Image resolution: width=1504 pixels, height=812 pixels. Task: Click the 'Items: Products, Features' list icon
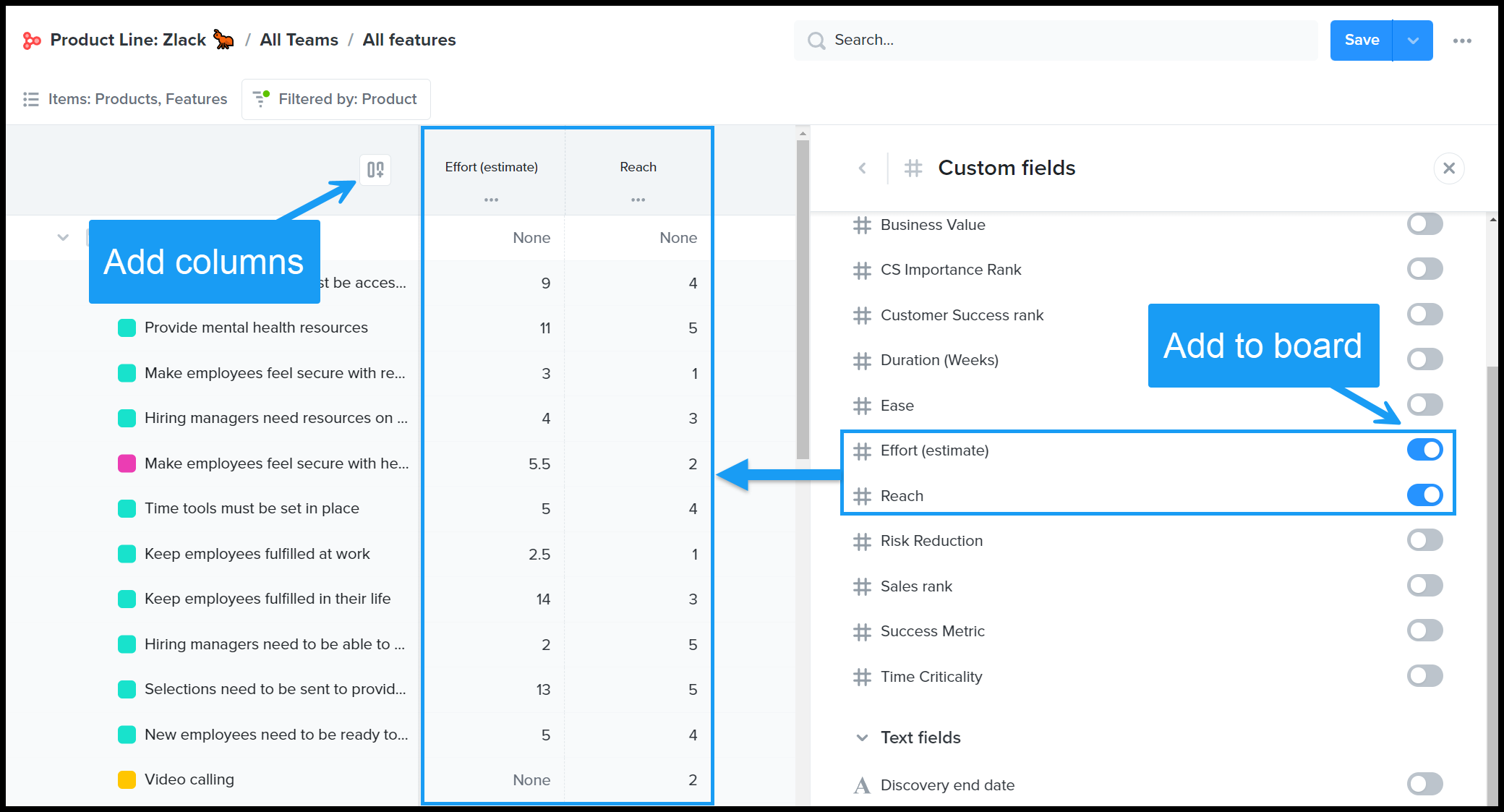click(31, 99)
